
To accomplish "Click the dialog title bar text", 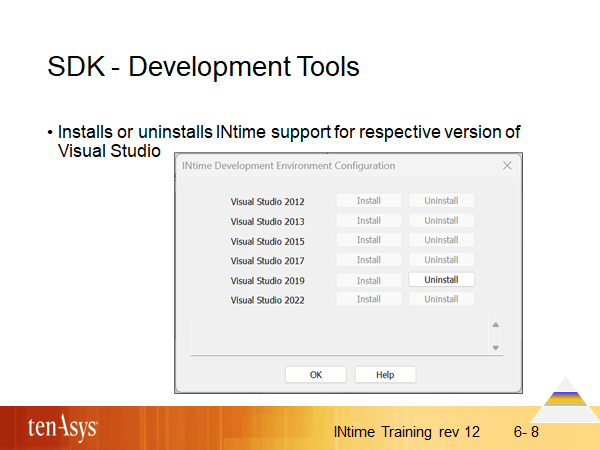I will pyautogui.click(x=289, y=166).
